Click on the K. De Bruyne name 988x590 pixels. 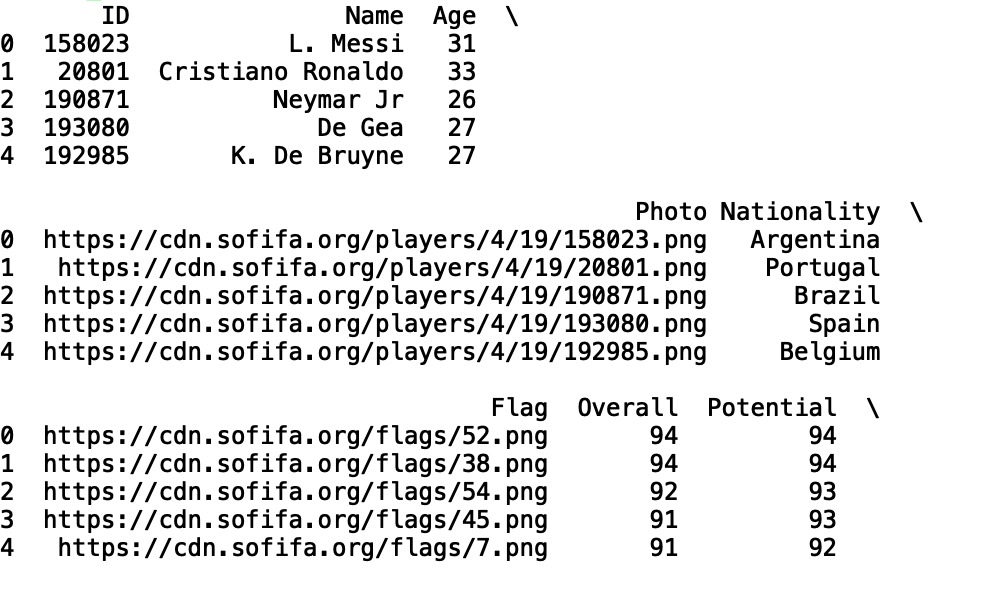[x=317, y=156]
